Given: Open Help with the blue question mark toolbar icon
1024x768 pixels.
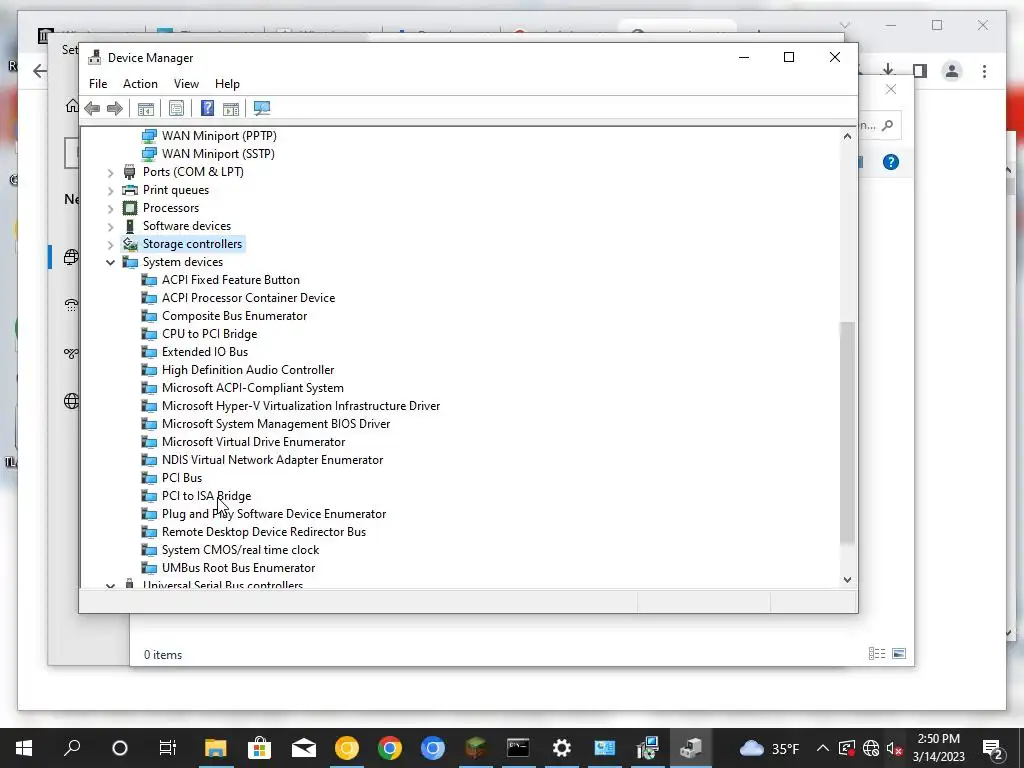Looking at the screenshot, I should [207, 108].
